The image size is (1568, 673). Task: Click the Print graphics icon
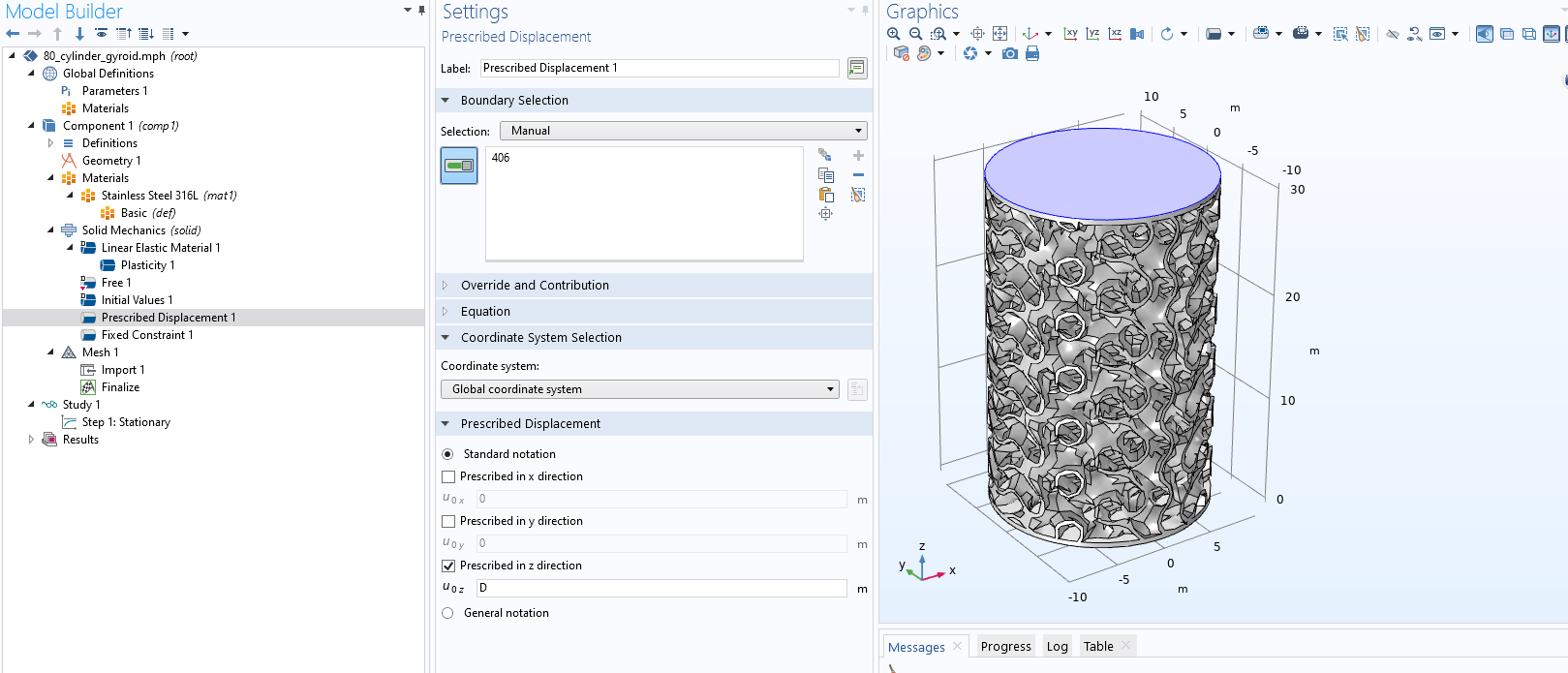coord(1032,53)
